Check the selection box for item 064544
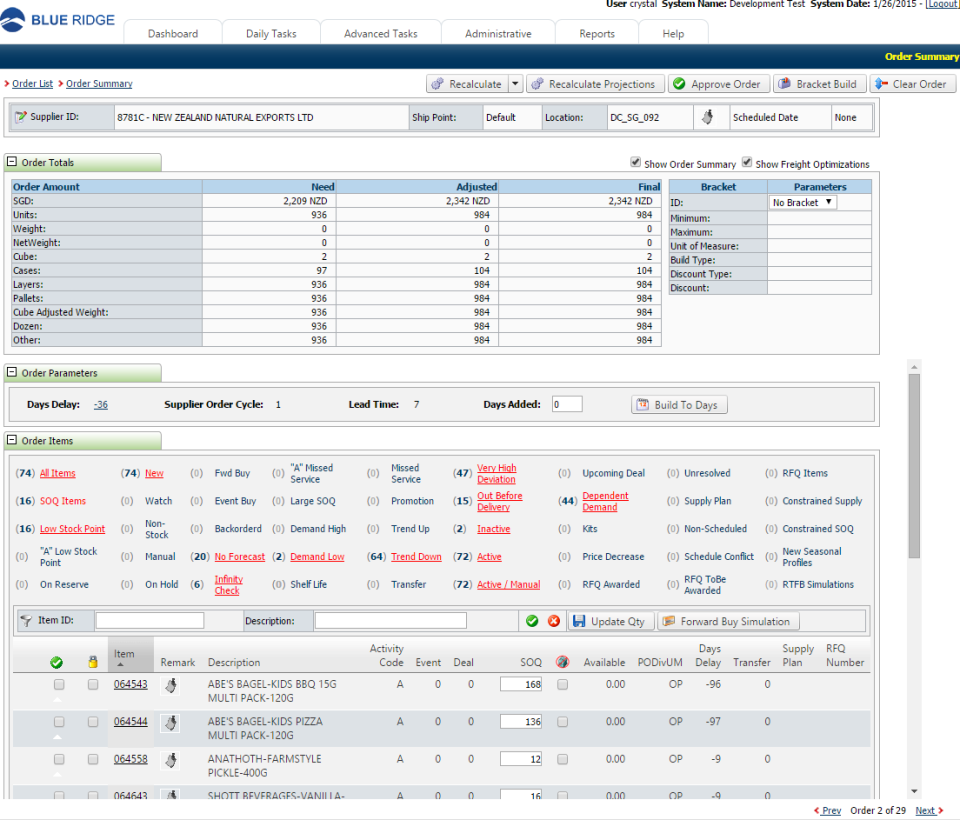 click(57, 721)
